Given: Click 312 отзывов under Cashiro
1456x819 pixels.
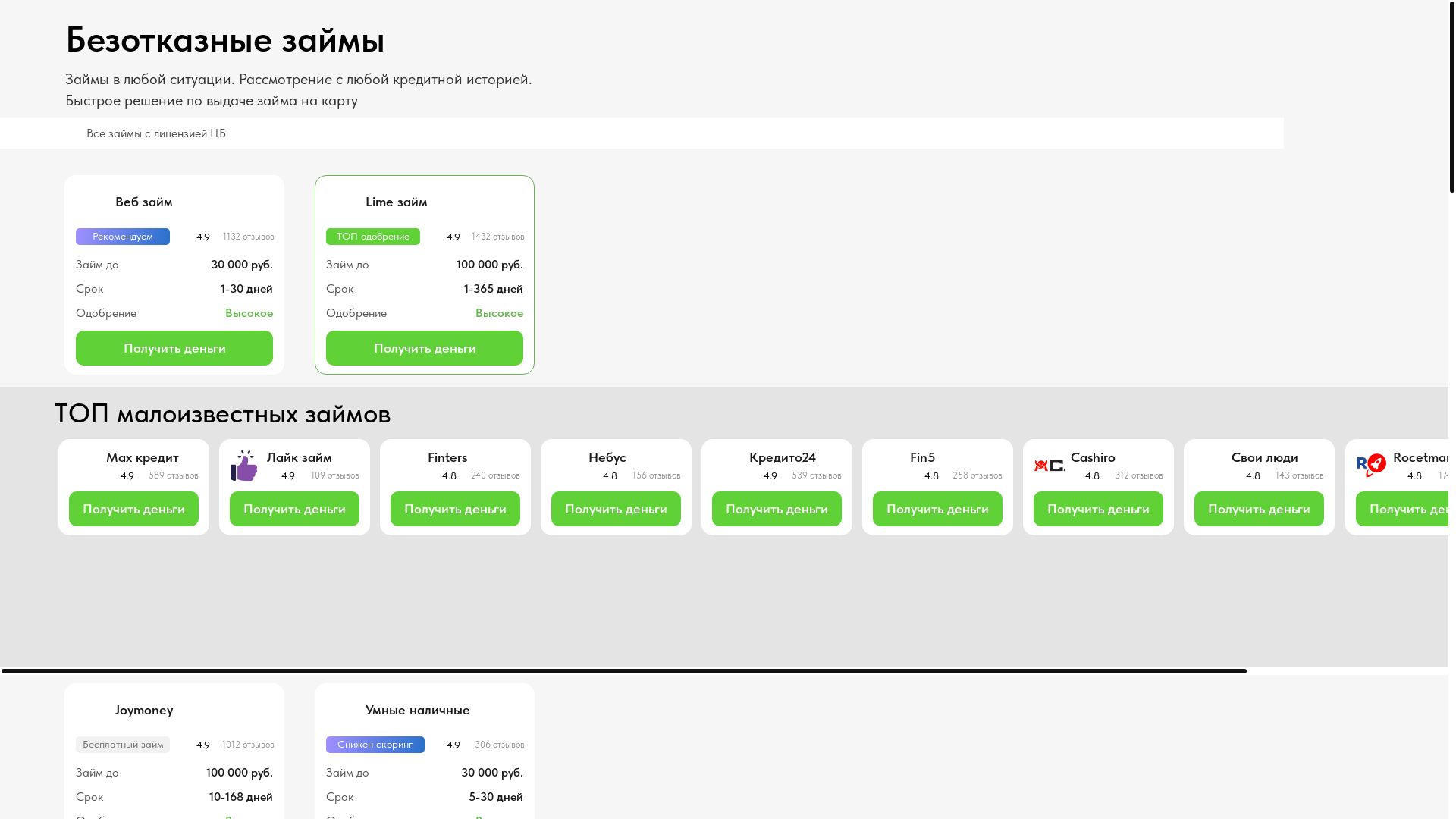Looking at the screenshot, I should tap(1138, 475).
